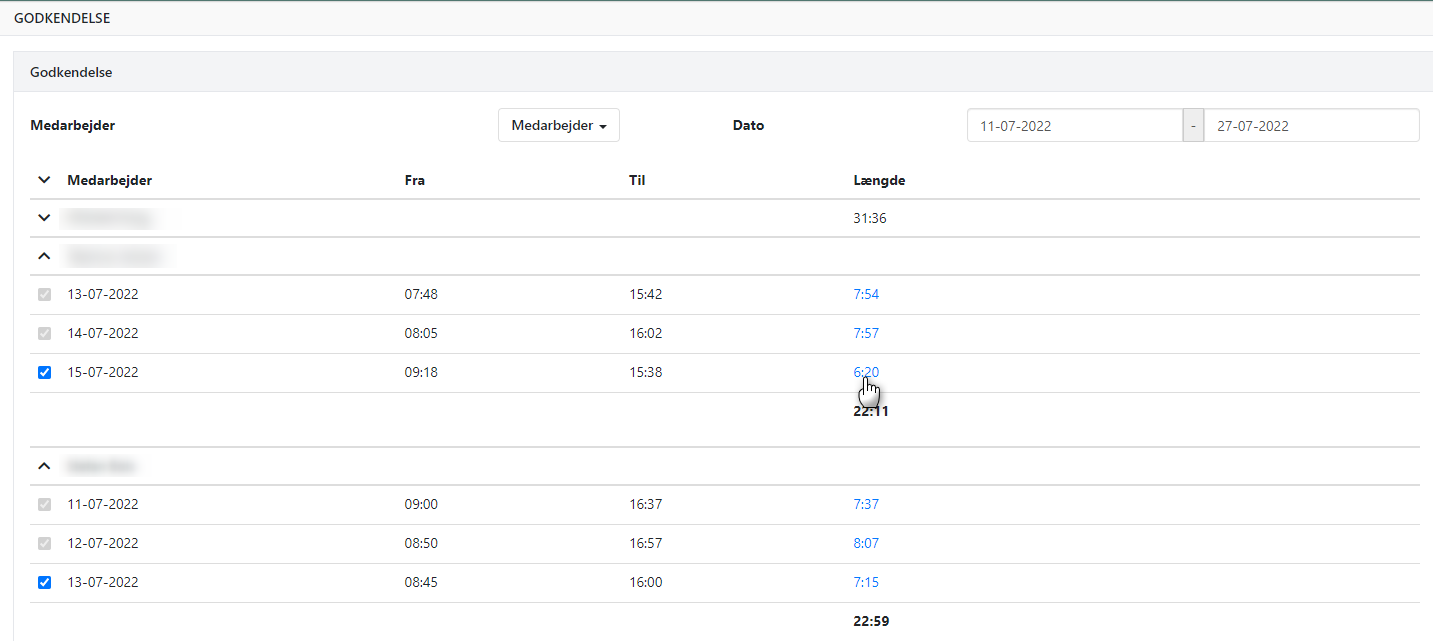Collapse the employee group totaling 22:59
This screenshot has height=641, width=1433.
[x=43, y=466]
